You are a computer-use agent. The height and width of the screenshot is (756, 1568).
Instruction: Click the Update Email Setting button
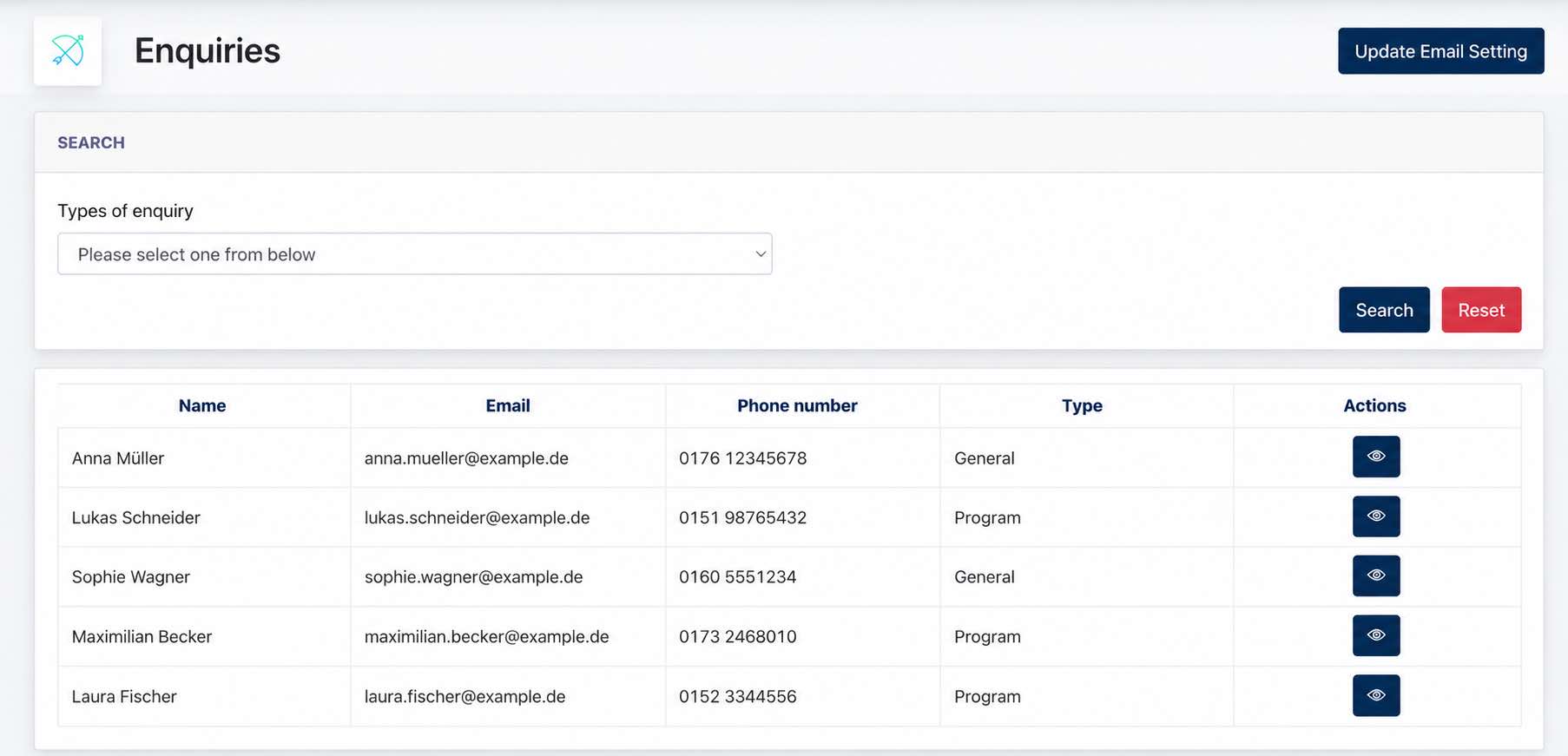tap(1440, 51)
